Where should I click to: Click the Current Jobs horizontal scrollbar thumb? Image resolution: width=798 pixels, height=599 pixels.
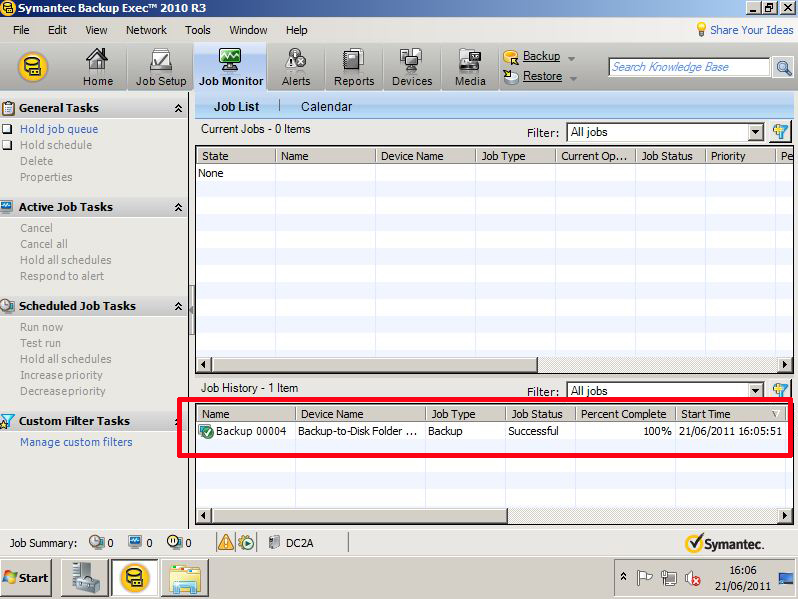coord(375,364)
